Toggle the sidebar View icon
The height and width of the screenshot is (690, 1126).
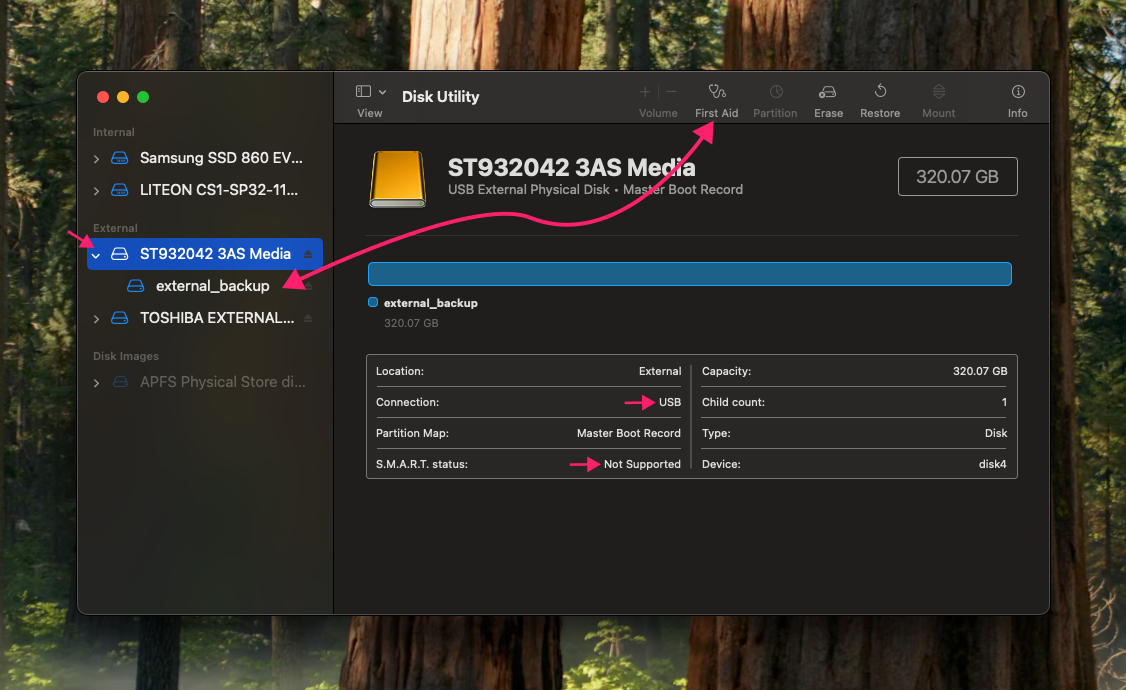point(363,92)
